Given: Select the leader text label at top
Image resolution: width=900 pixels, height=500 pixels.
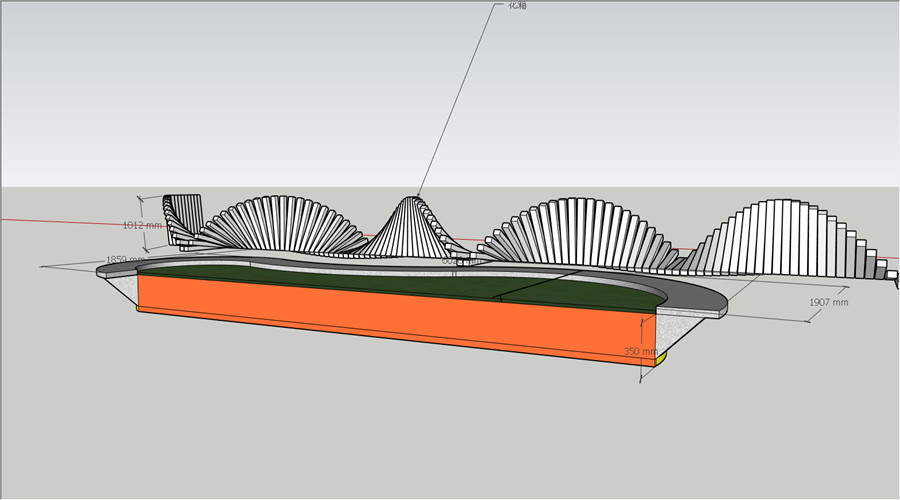Looking at the screenshot, I should click(x=517, y=6).
